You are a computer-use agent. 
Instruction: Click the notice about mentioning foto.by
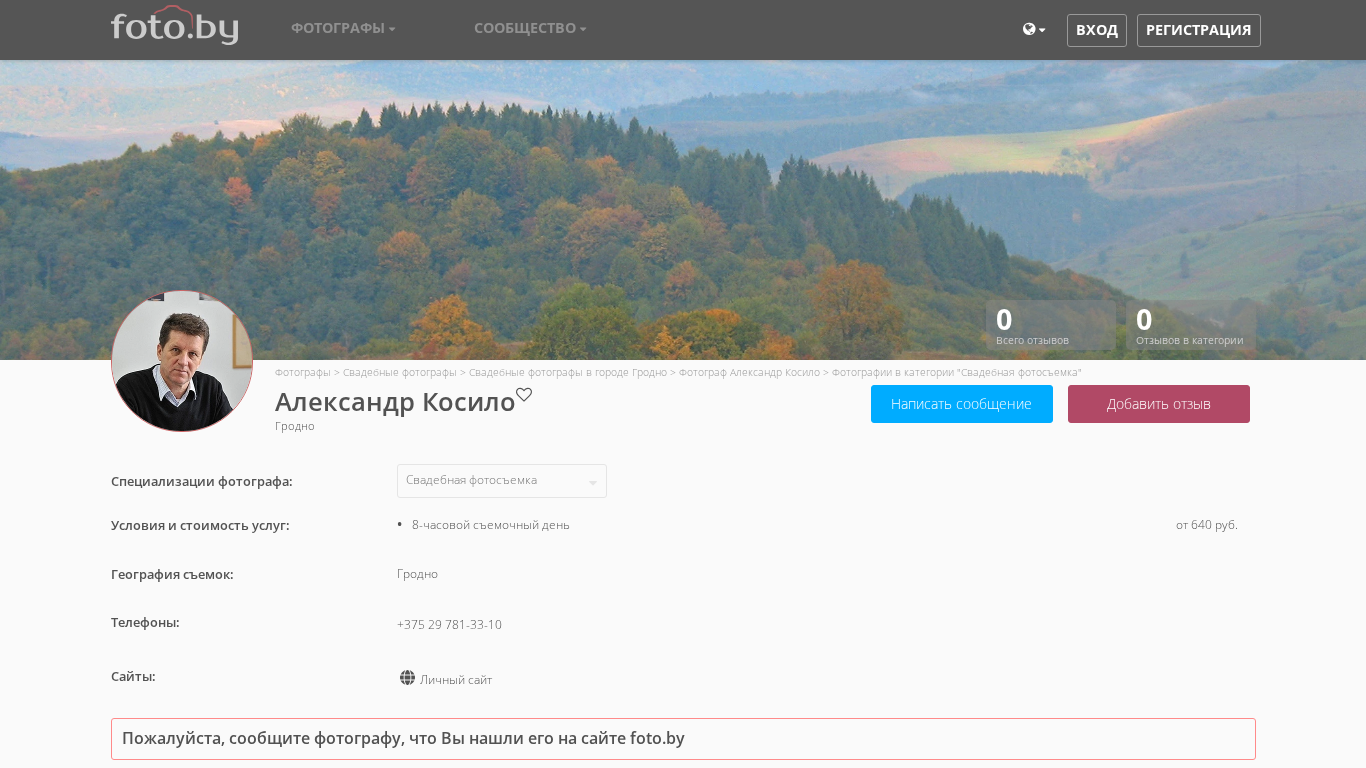point(683,739)
